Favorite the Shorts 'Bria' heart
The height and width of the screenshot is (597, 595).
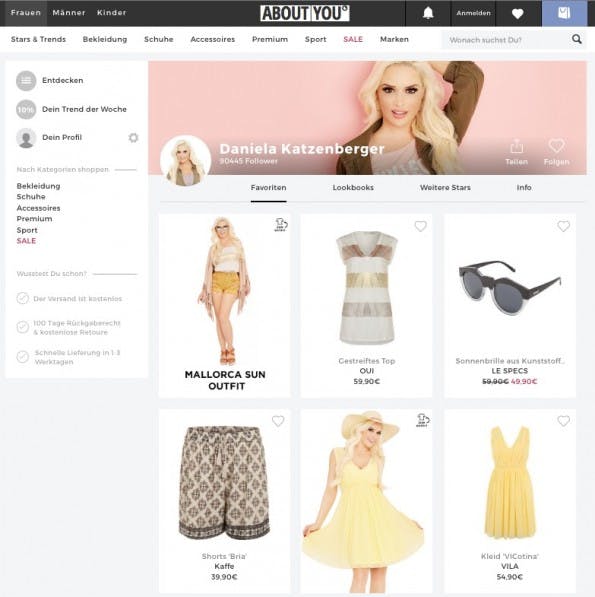point(278,421)
